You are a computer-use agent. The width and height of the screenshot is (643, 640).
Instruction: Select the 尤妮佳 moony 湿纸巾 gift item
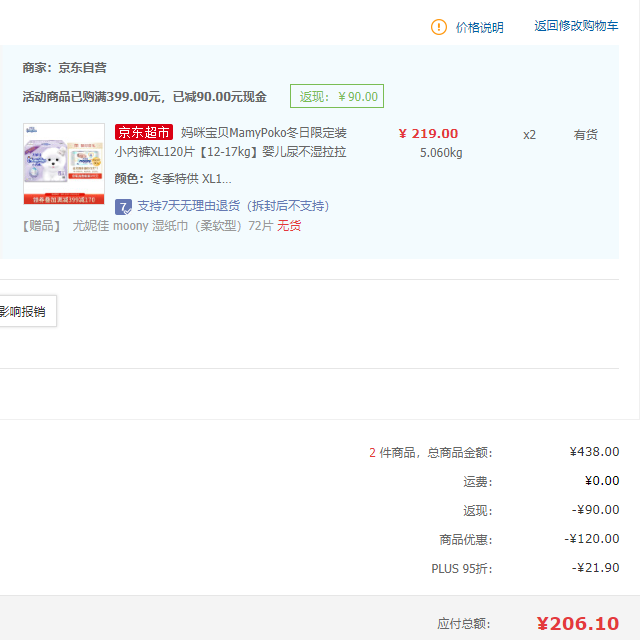point(172,226)
